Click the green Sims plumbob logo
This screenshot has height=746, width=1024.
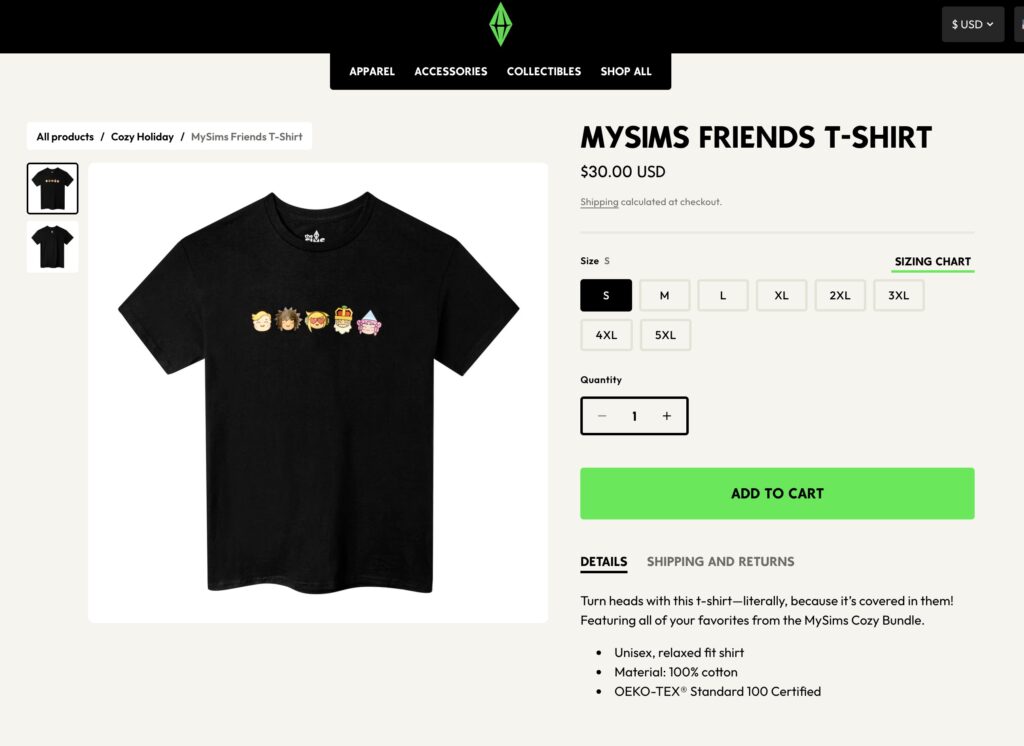500,24
